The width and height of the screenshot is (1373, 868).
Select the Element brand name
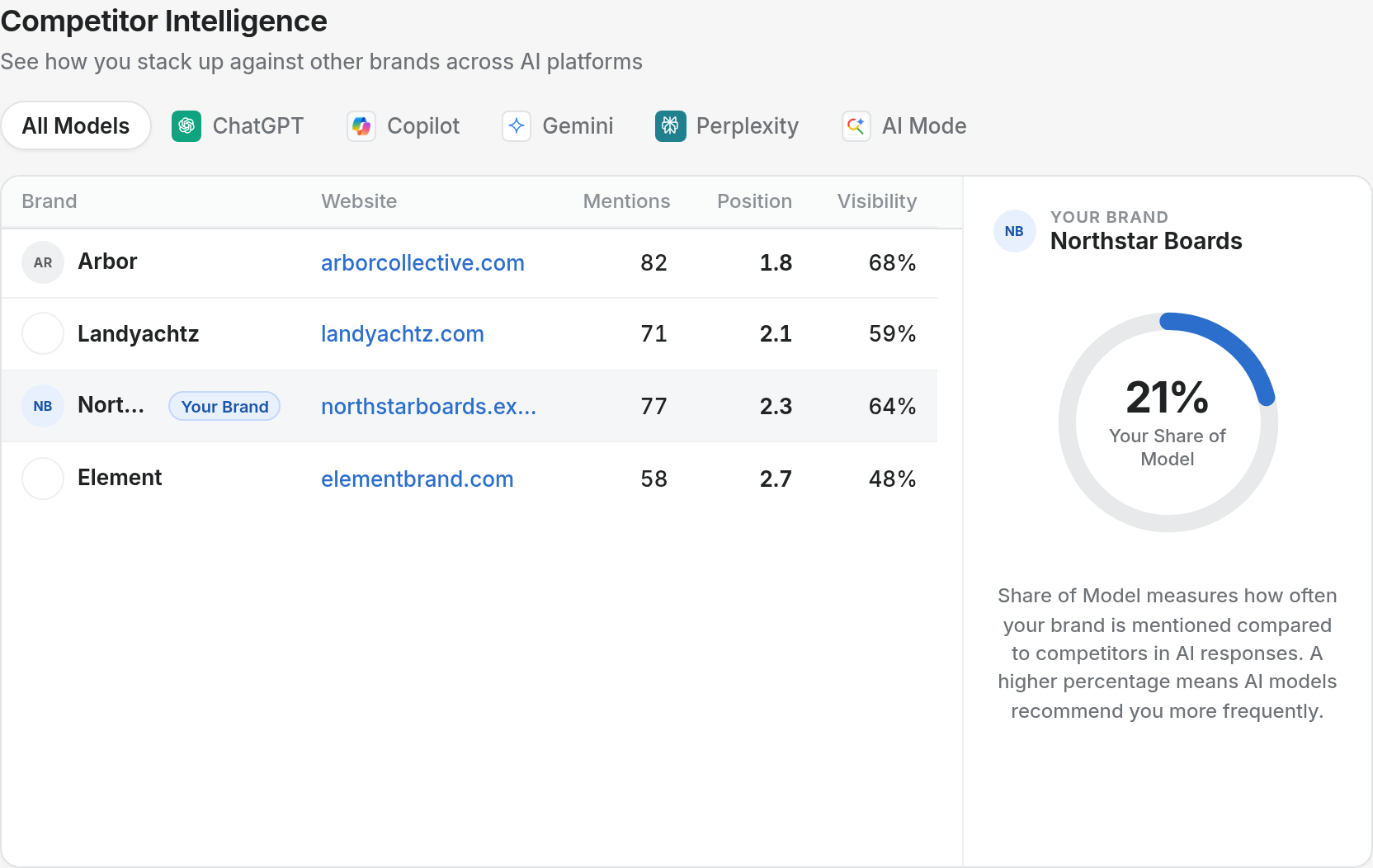coord(120,478)
